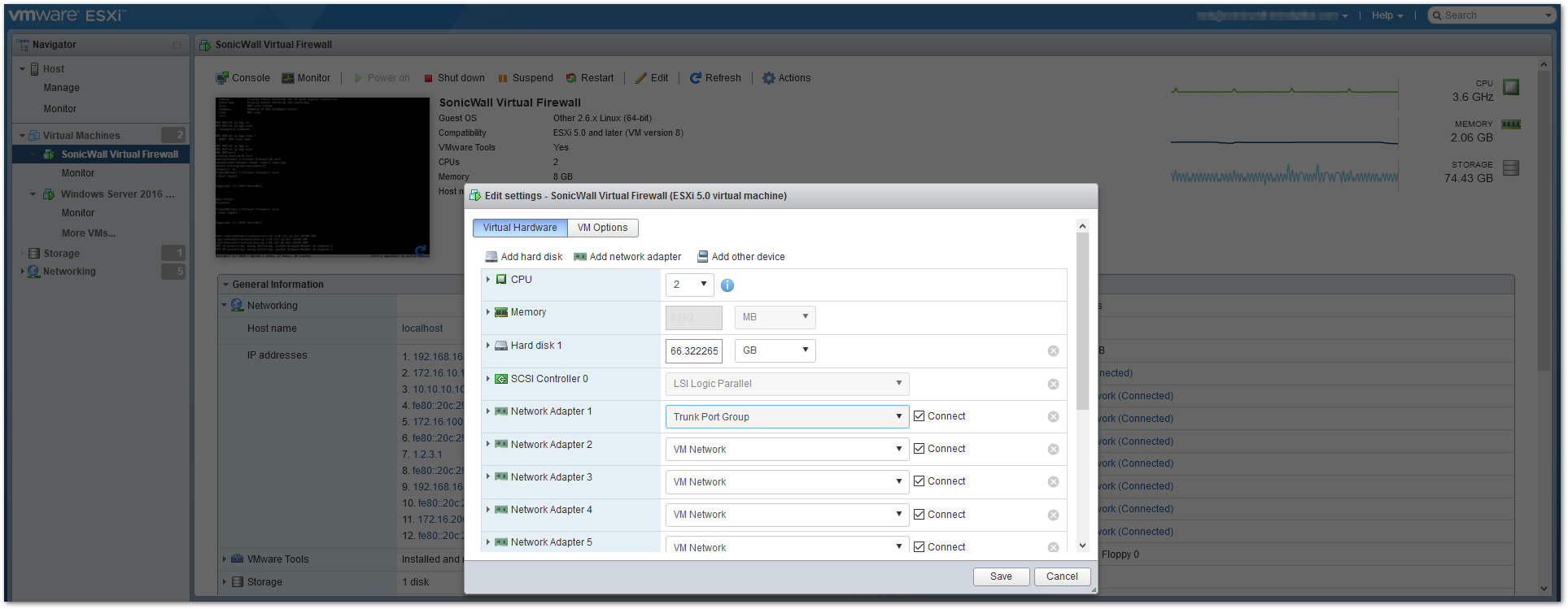The height and width of the screenshot is (609, 1568).
Task: Open Network Adapter 3 network dropdown
Action: (x=787, y=481)
